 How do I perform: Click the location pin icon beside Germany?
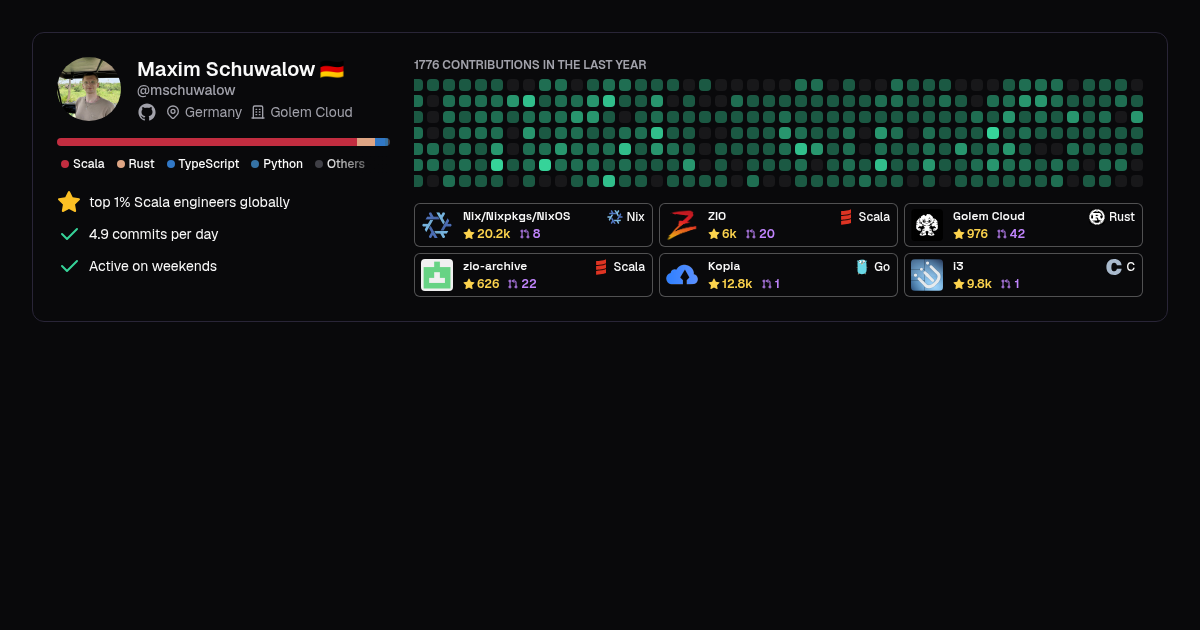173,112
